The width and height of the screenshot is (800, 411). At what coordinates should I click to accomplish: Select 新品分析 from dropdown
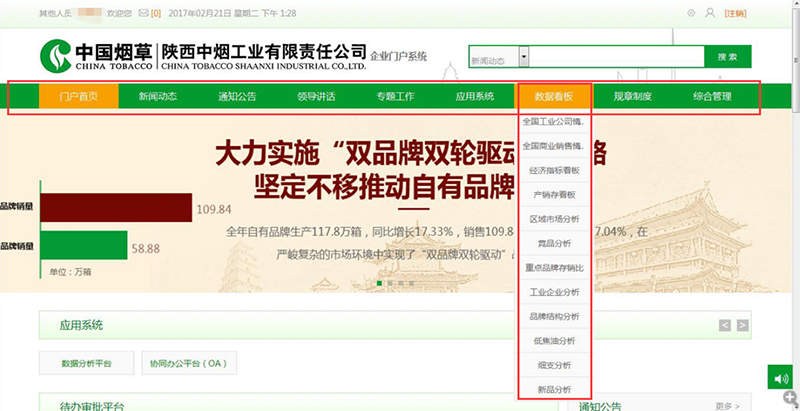point(554,389)
